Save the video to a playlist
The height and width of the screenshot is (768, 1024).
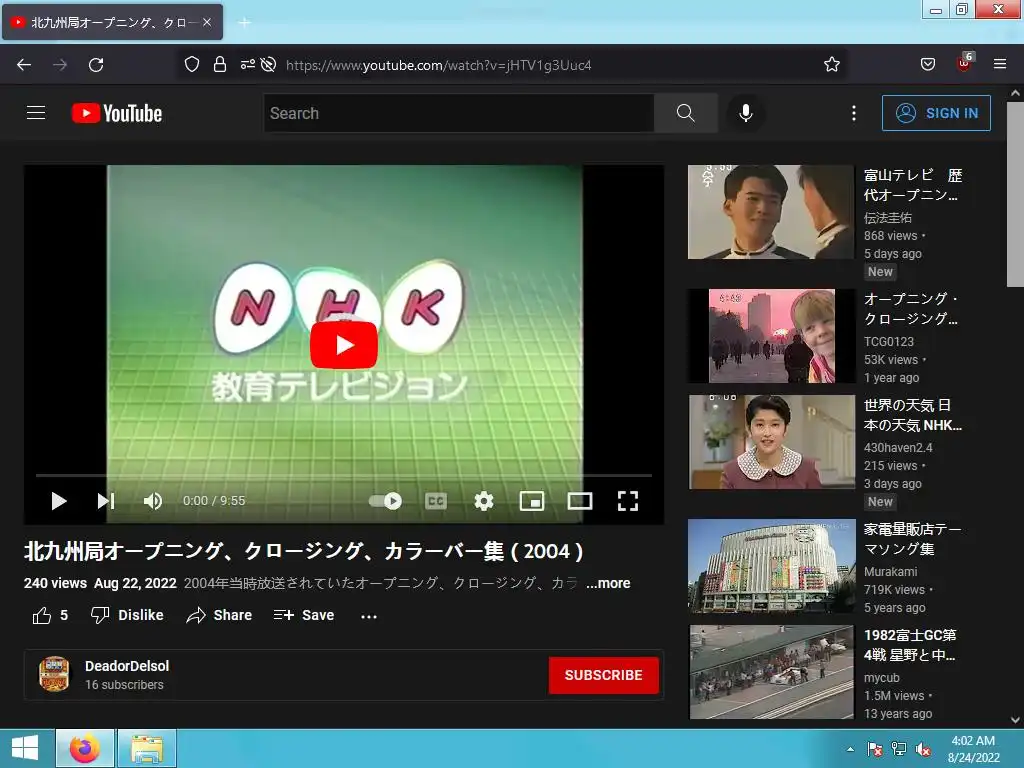click(304, 615)
